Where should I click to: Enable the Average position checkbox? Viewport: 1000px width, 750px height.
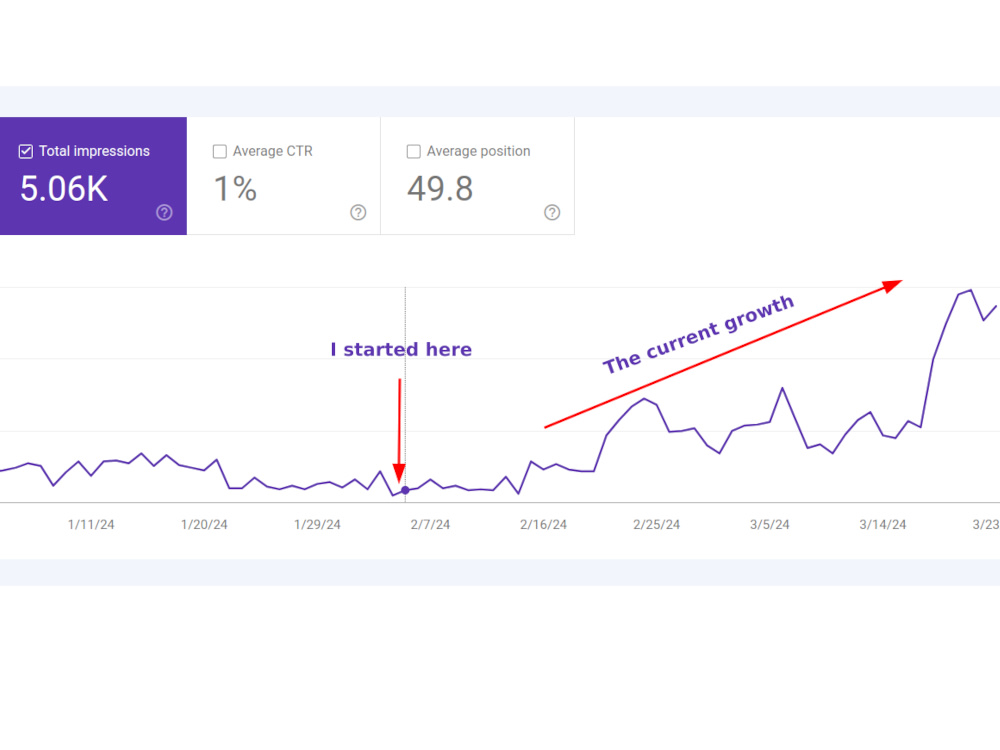point(413,151)
